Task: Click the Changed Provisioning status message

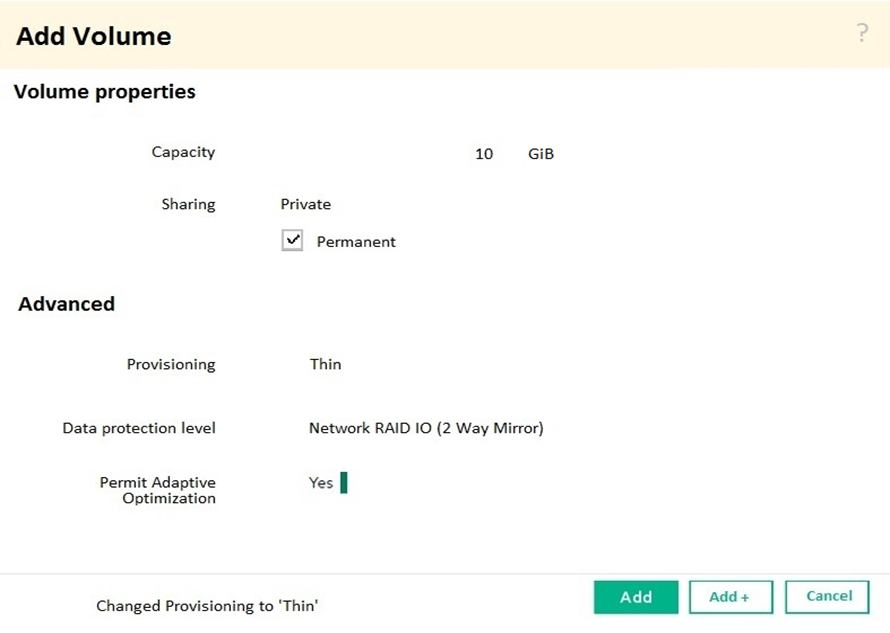Action: pyautogui.click(x=207, y=606)
